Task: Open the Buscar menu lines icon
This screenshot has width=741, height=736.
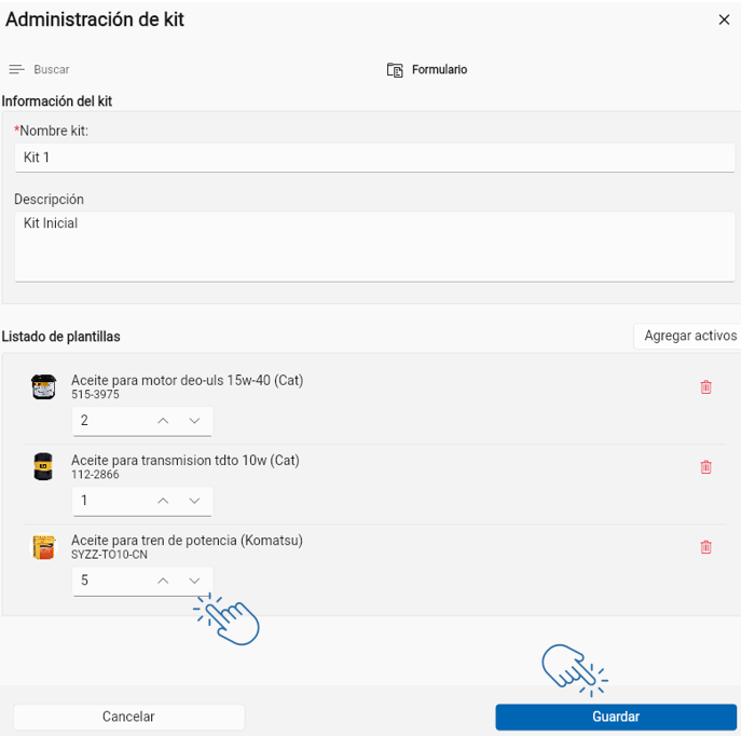Action: pos(17,69)
